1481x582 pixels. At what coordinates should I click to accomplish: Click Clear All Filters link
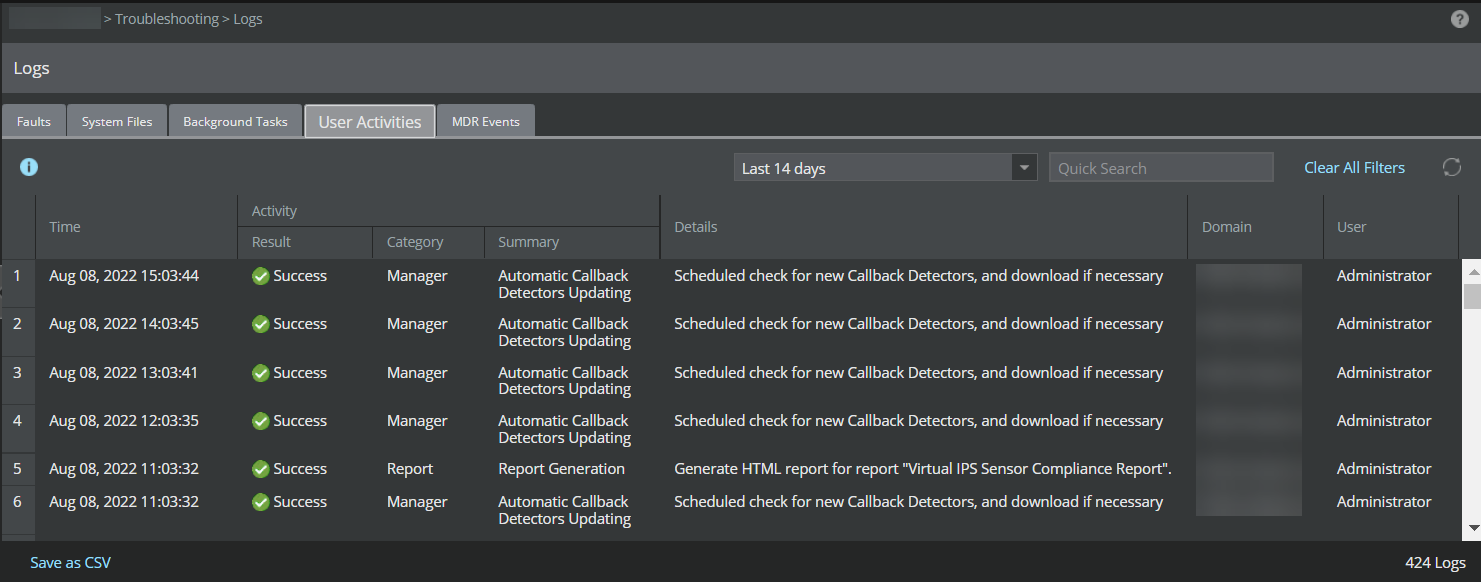[x=1354, y=168]
